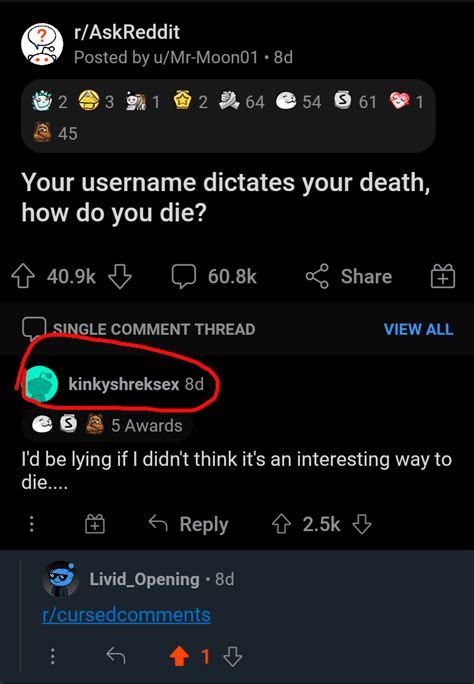This screenshot has width=474, height=684.
Task: Open options menu for kinkyshreksex's comment
Action: 31,524
